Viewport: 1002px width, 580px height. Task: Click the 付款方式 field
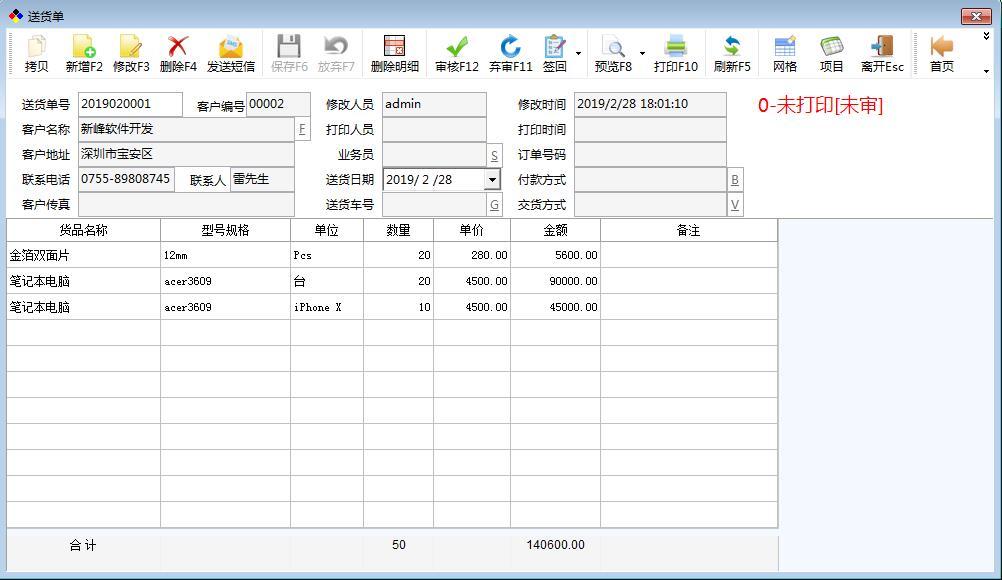tap(650, 179)
